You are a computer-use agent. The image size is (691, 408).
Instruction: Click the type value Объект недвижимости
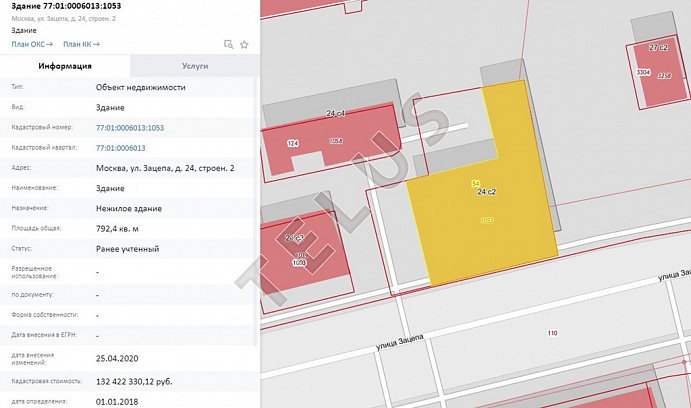pos(141,87)
